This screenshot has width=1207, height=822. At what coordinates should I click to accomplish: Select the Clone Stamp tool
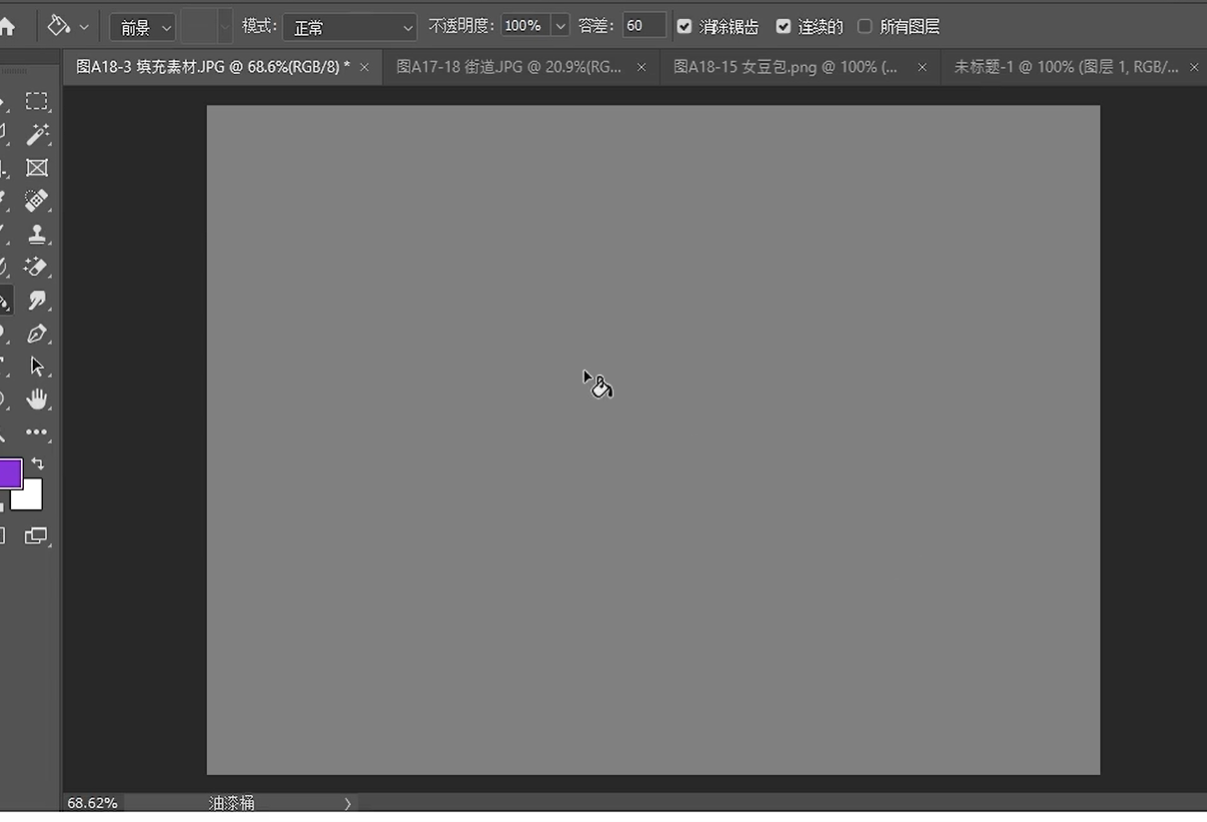click(37, 234)
